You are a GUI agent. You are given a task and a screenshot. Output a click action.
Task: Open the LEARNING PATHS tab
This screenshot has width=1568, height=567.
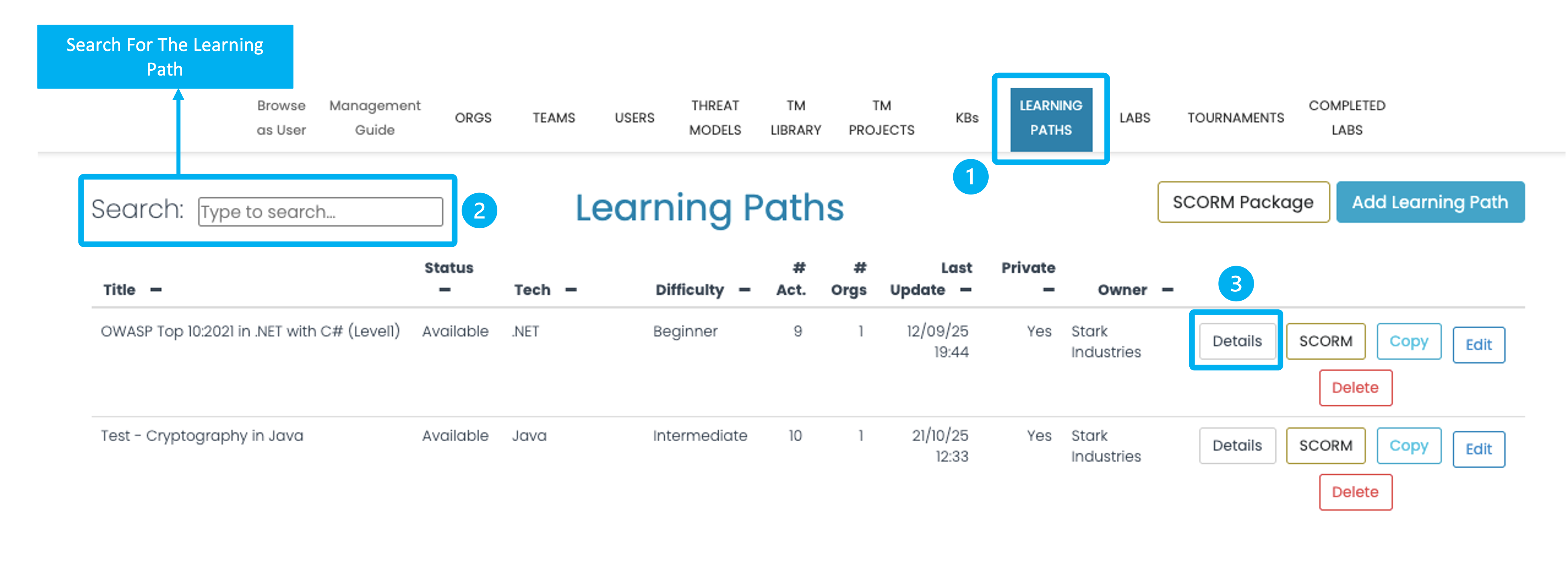point(1051,118)
